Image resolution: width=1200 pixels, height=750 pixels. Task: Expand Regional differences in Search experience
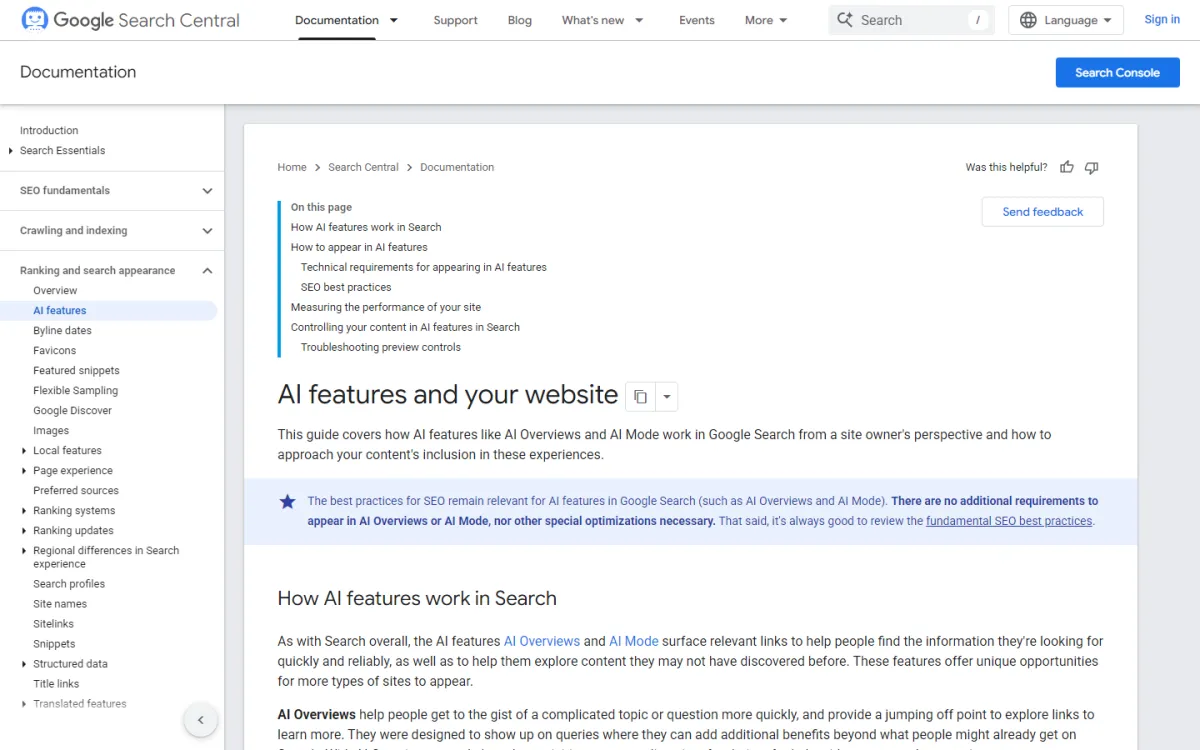pyautogui.click(x=24, y=551)
